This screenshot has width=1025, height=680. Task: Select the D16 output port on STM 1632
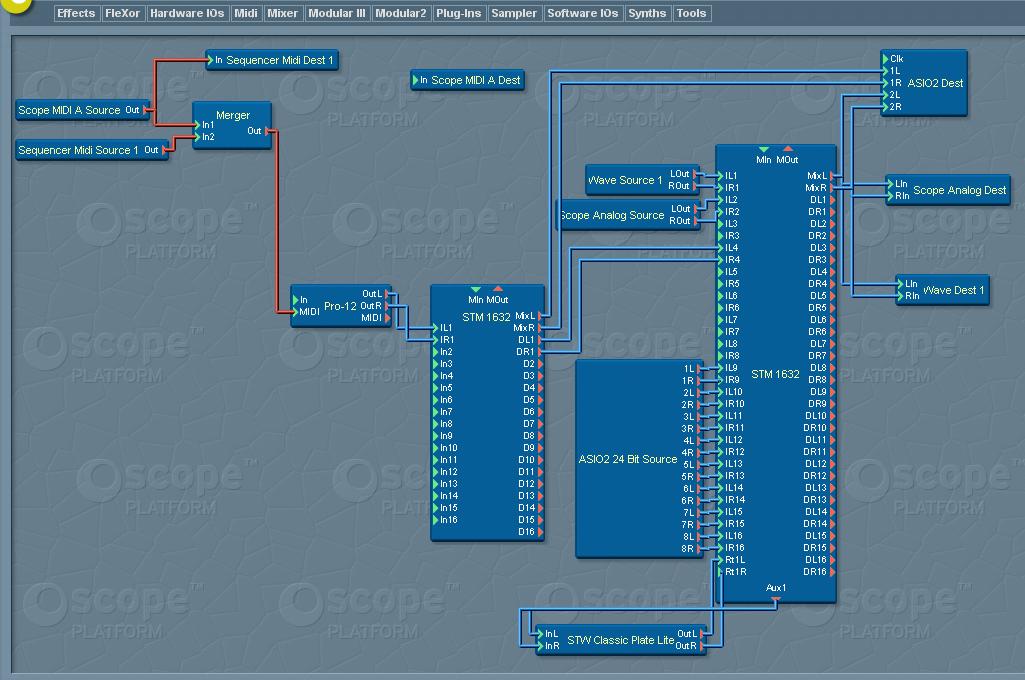(x=540, y=532)
